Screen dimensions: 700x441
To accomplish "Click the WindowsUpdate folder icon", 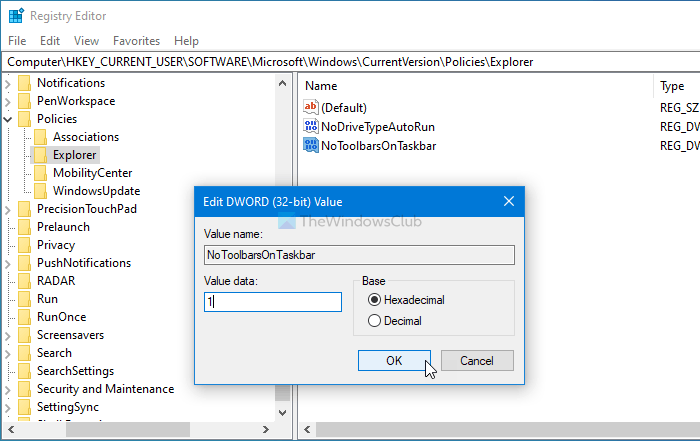I will point(41,191).
